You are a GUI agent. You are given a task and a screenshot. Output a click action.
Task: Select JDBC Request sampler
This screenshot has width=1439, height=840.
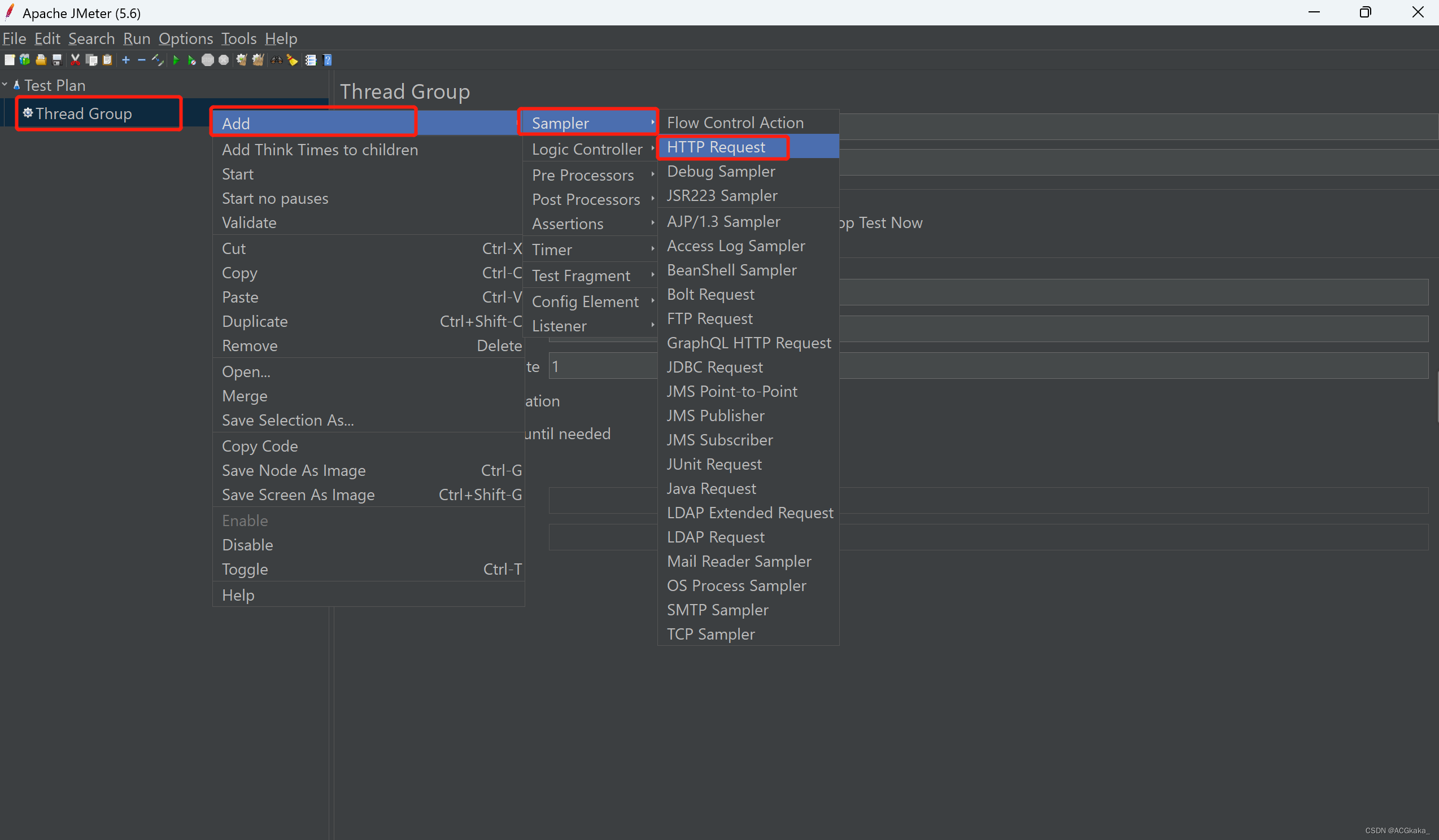(x=748, y=367)
